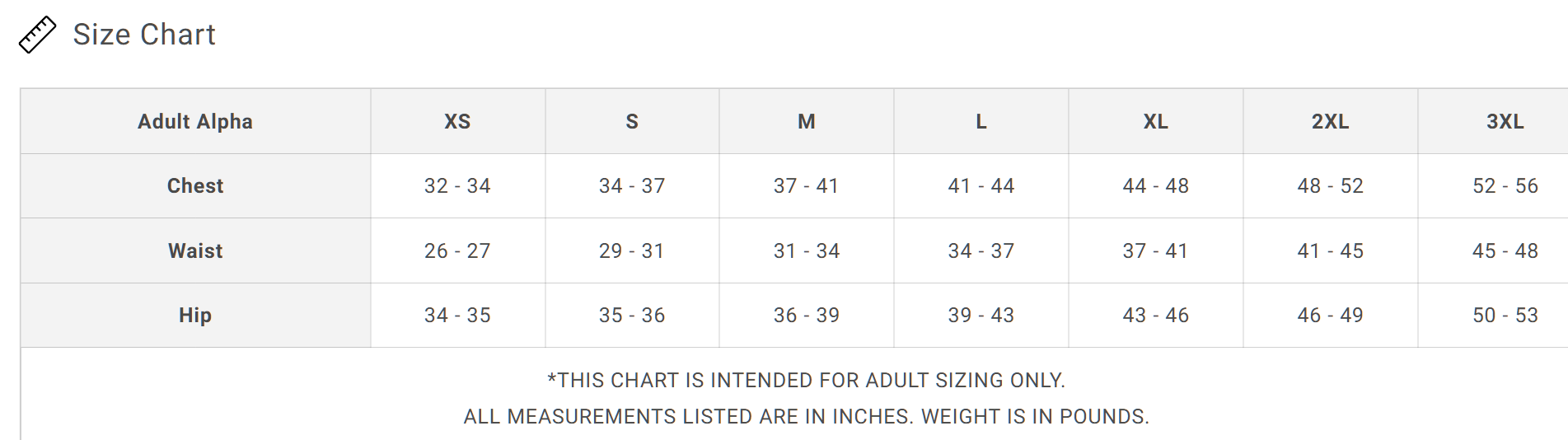Click the XL column header
The width and height of the screenshot is (1568, 440).
tap(1155, 122)
